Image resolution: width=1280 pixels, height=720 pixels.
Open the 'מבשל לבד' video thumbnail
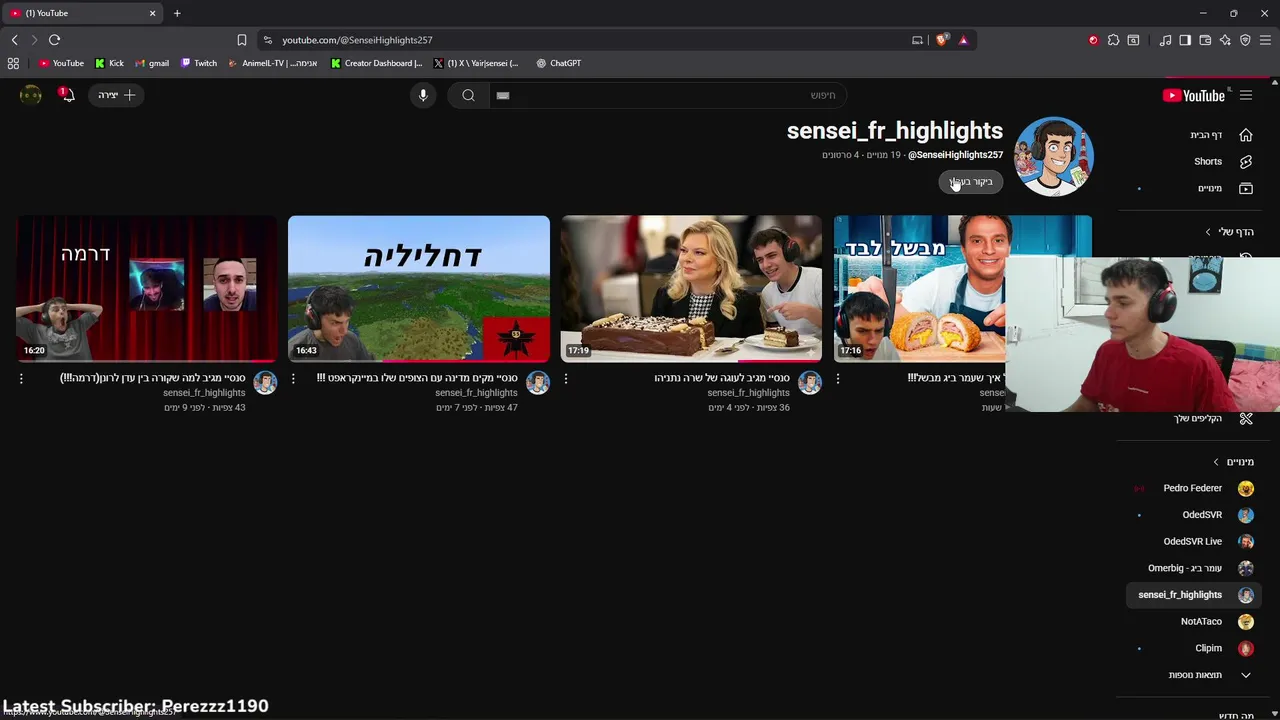[x=919, y=288]
